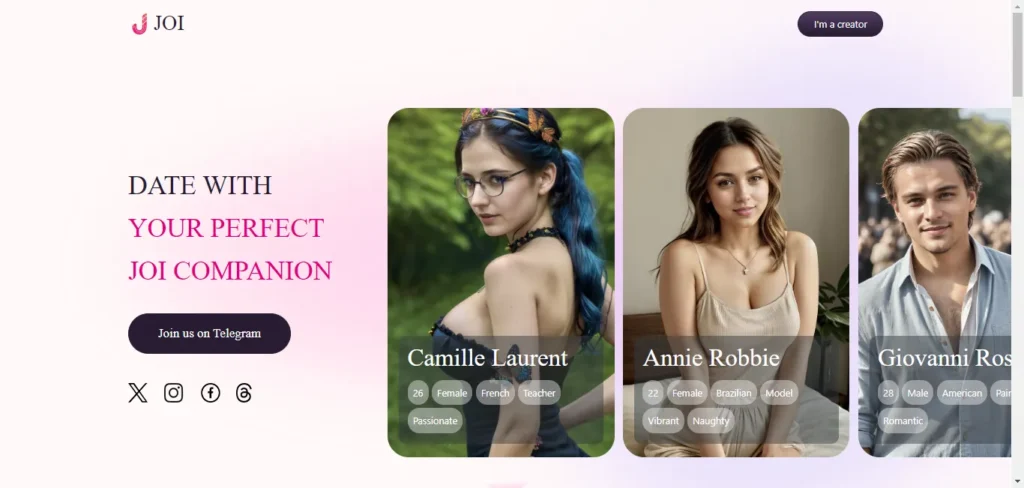The image size is (1024, 488).
Task: Open the X (Twitter) social icon
Action: click(138, 393)
